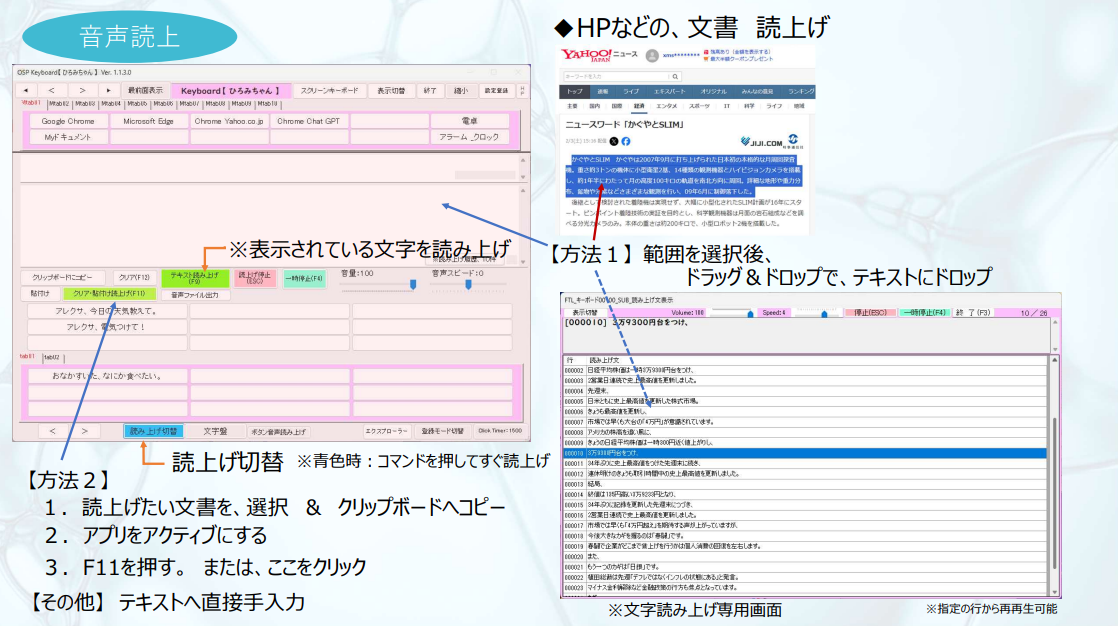This screenshot has width=1118, height=626.
Task: Open the Chrome Chat GPT shortcut
Action: pyautogui.click(x=309, y=121)
